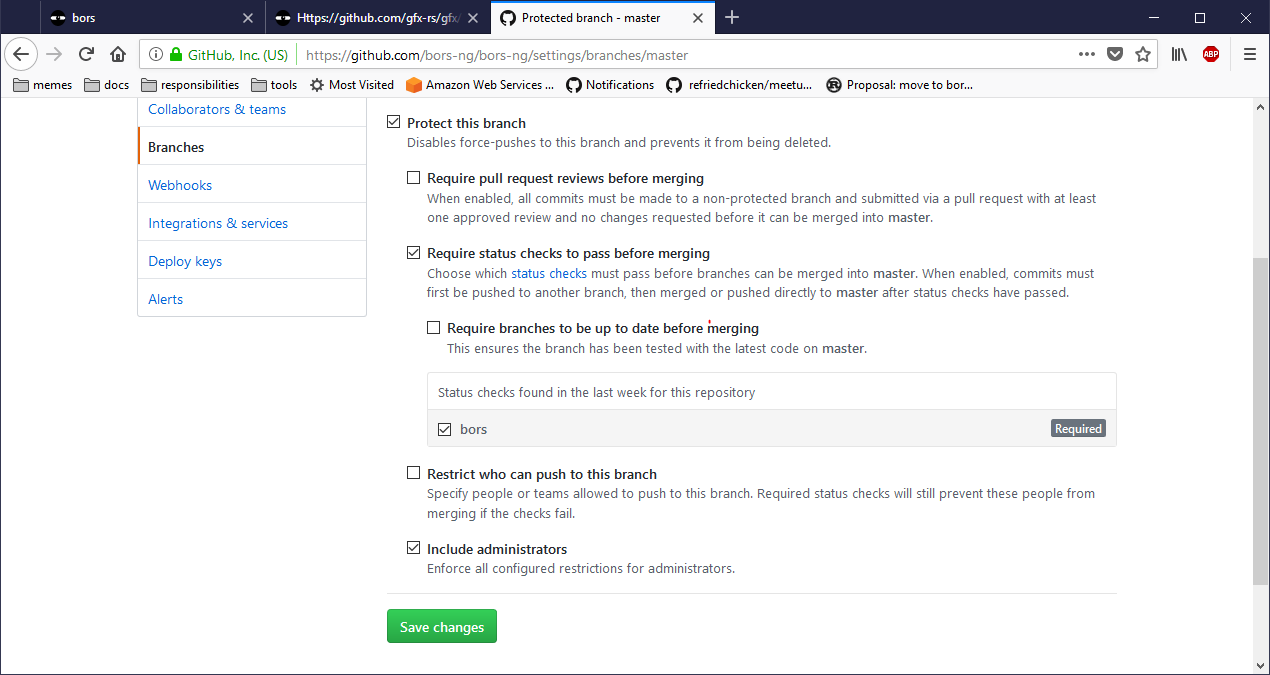Open a new tab with plus icon
1270x675 pixels.
tap(732, 18)
